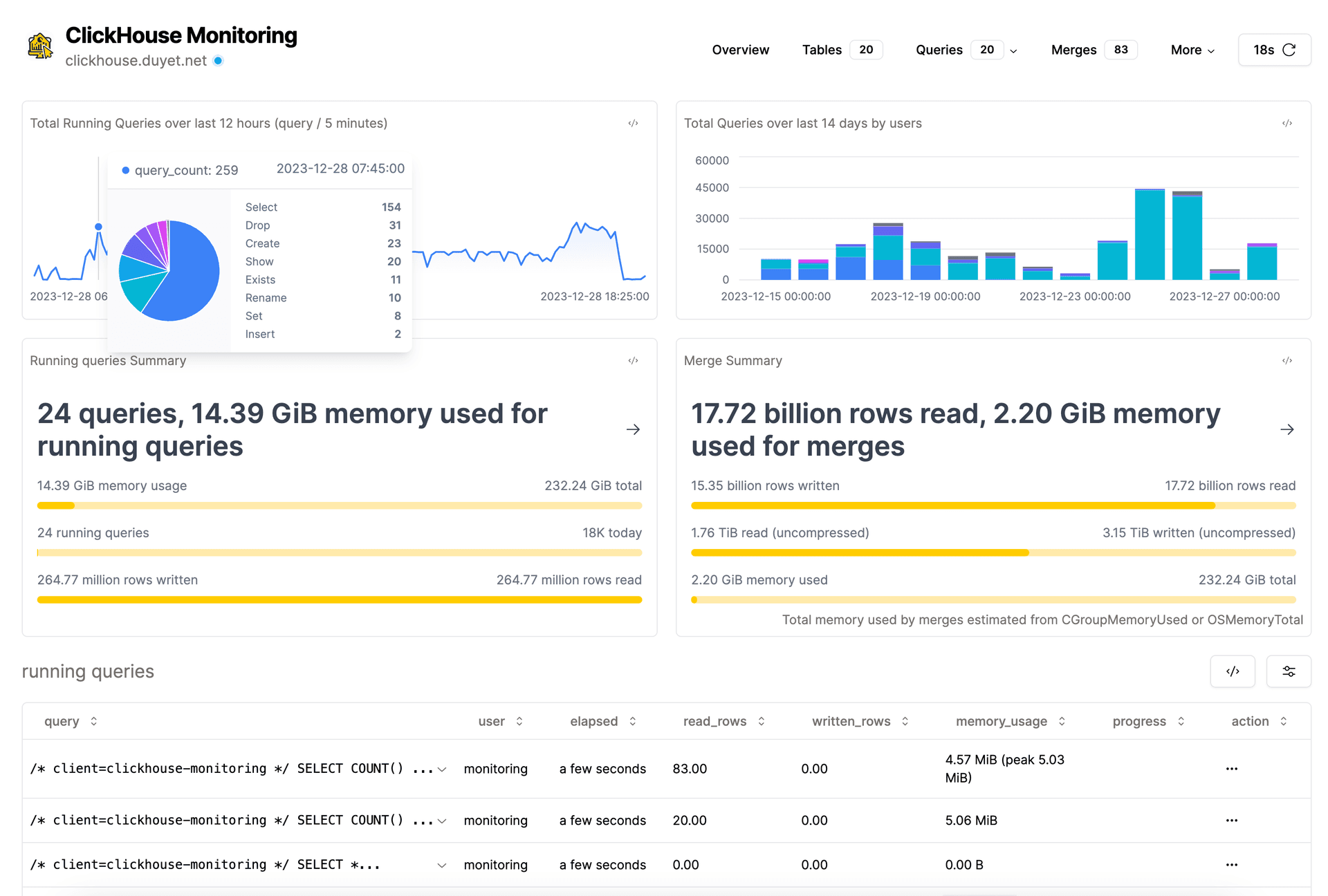Toggle sorting on the memory_usage column
This screenshot has height=896, width=1328.
click(x=1060, y=721)
